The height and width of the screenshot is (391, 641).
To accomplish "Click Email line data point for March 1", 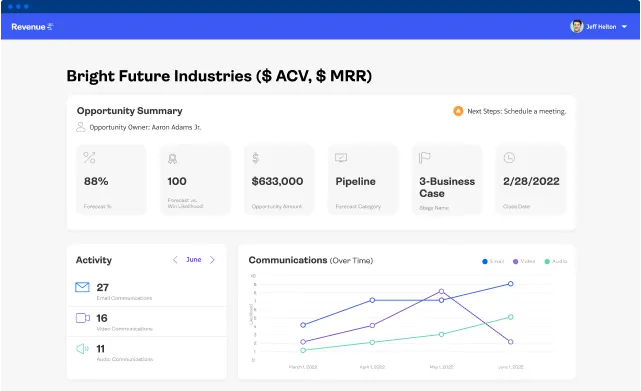I will [303, 325].
